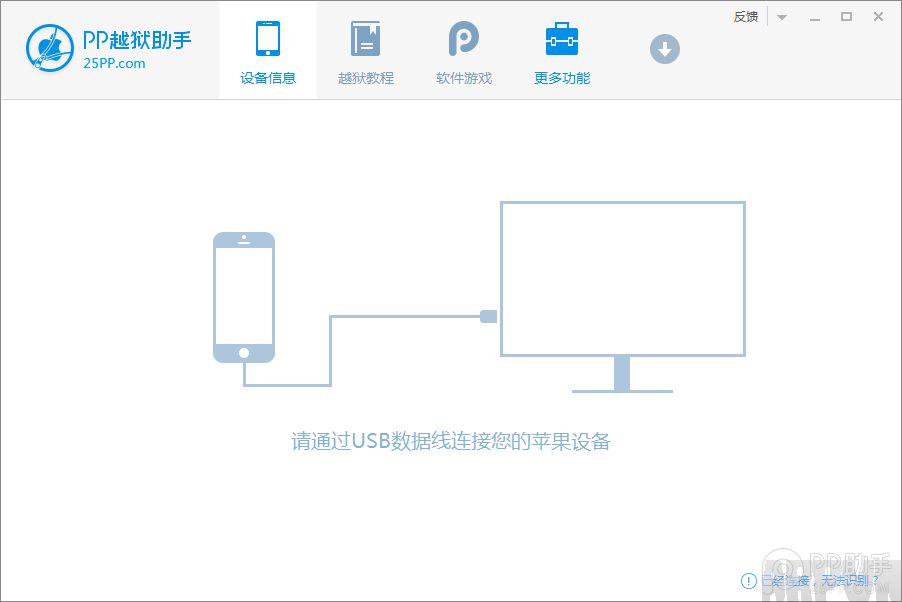902x602 pixels.
Task: Click the monitor illustration graphic
Action: coord(622,278)
